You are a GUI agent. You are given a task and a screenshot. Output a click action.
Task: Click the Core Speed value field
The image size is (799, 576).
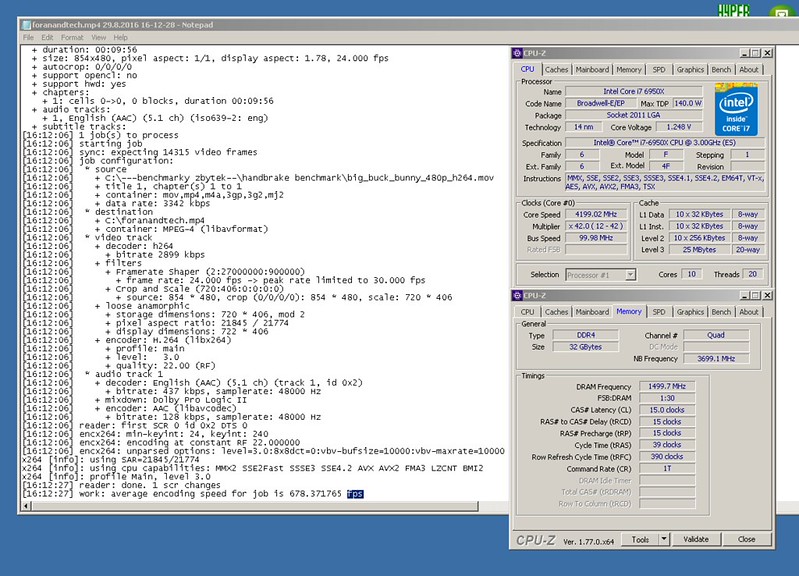[595, 215]
